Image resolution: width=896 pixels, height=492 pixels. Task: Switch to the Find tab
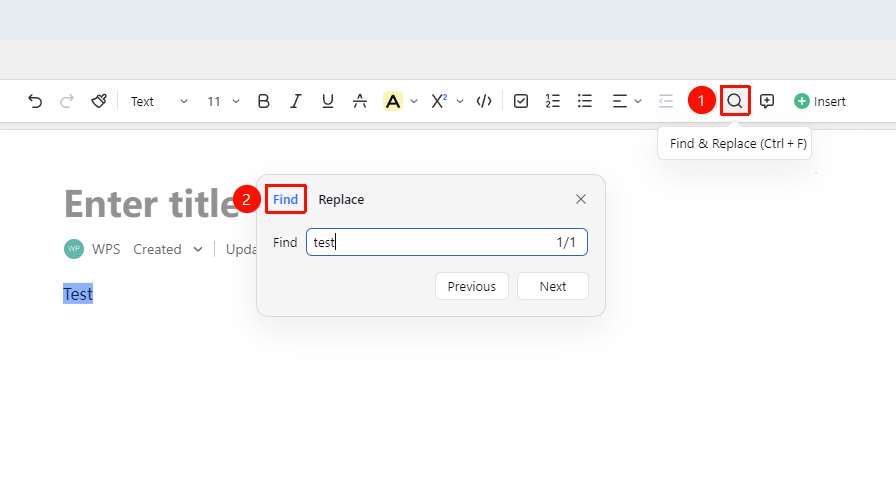285,199
